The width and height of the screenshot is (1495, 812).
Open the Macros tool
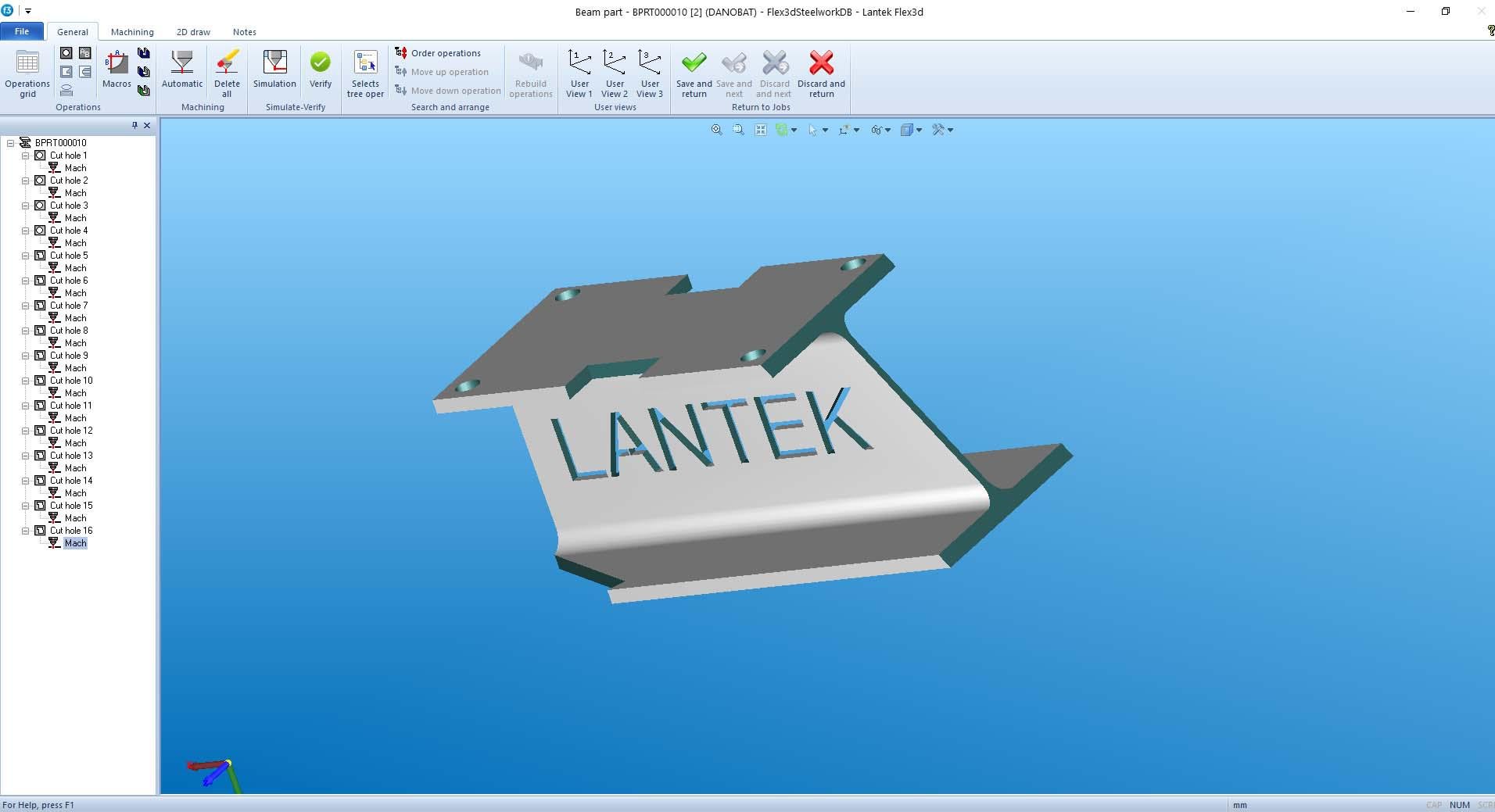coord(117,70)
